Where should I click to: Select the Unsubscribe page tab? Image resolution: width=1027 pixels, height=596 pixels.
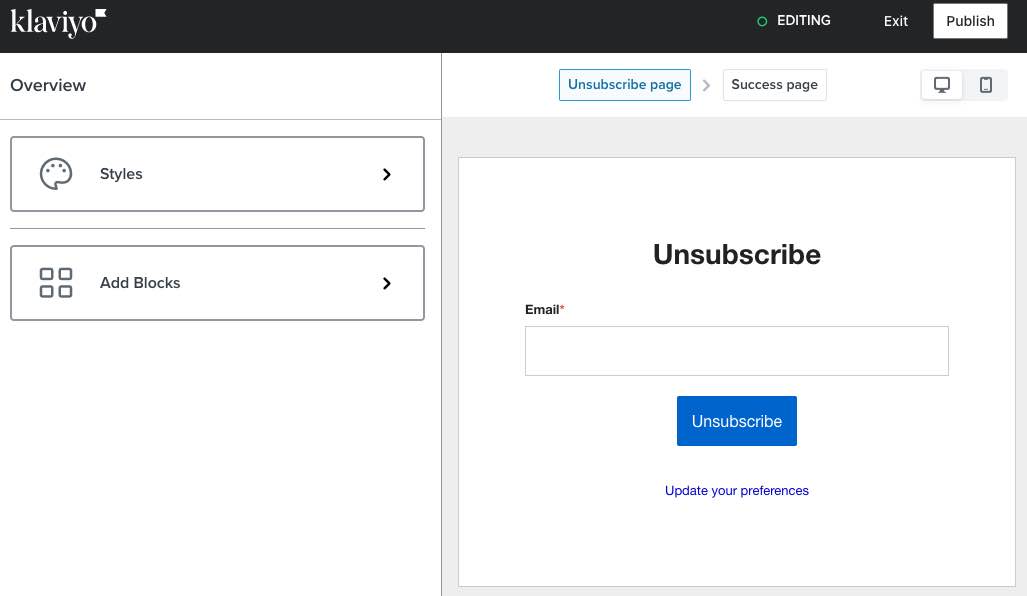click(x=624, y=85)
